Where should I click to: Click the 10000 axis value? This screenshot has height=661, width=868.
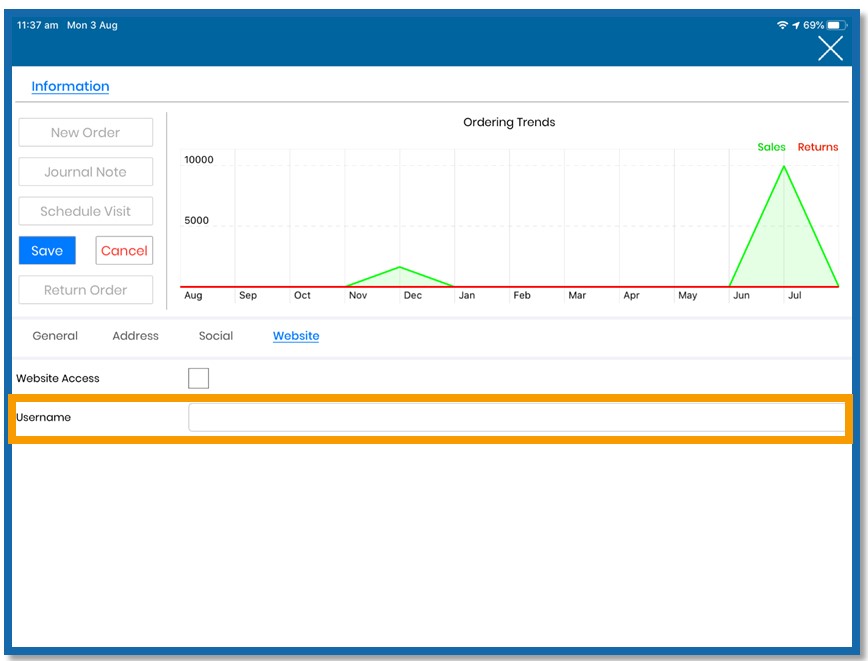pos(199,159)
